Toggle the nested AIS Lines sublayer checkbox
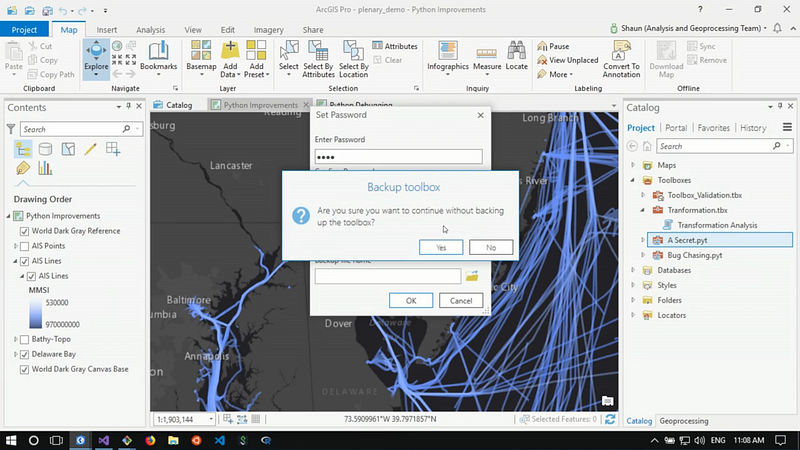The image size is (800, 450). pos(31,276)
